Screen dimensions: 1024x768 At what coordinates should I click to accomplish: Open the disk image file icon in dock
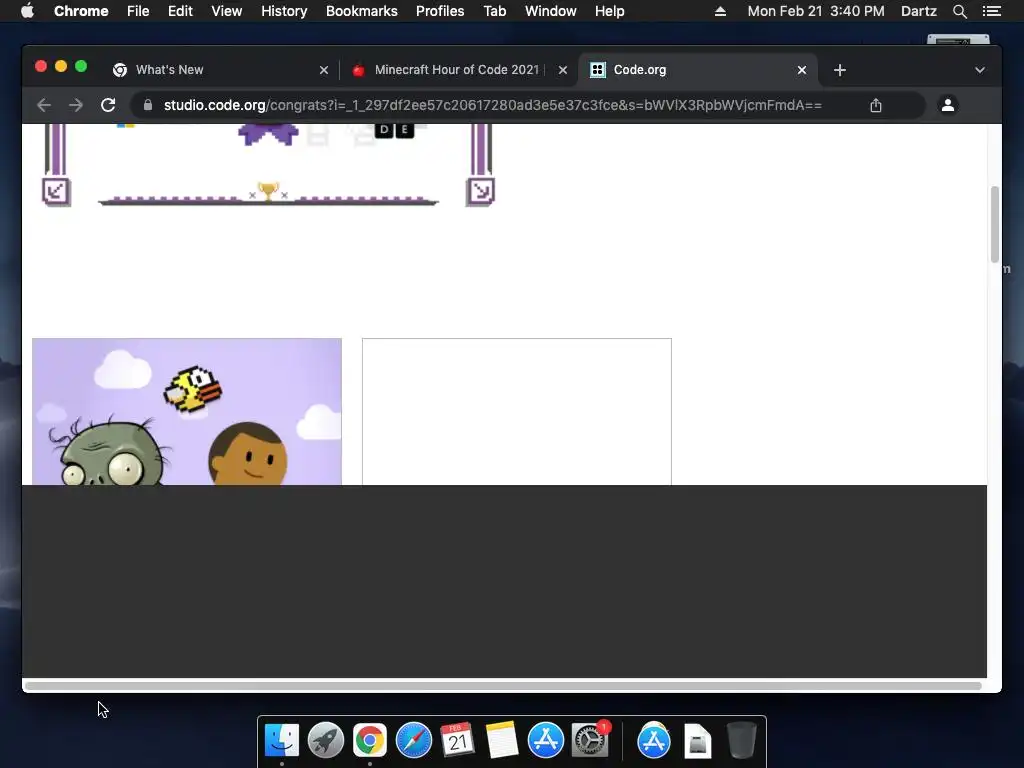coord(697,740)
